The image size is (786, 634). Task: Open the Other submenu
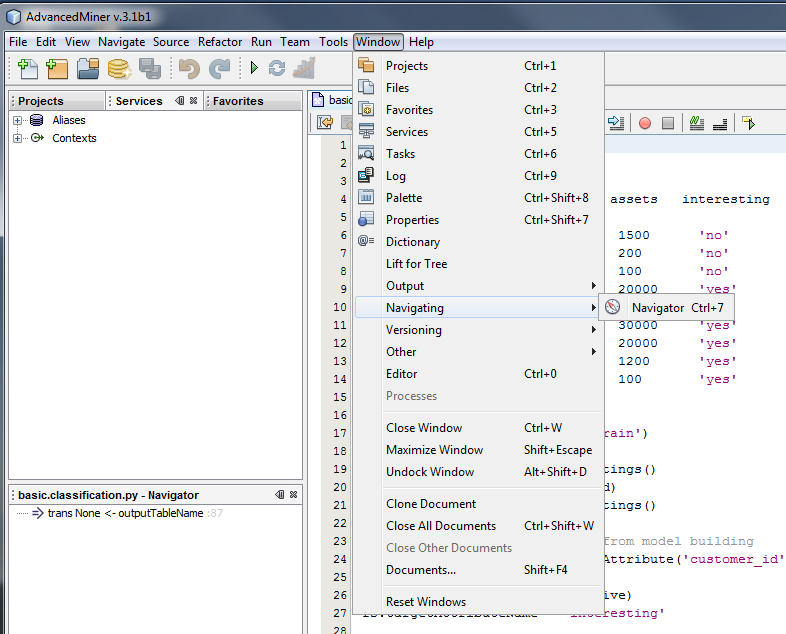[479, 352]
